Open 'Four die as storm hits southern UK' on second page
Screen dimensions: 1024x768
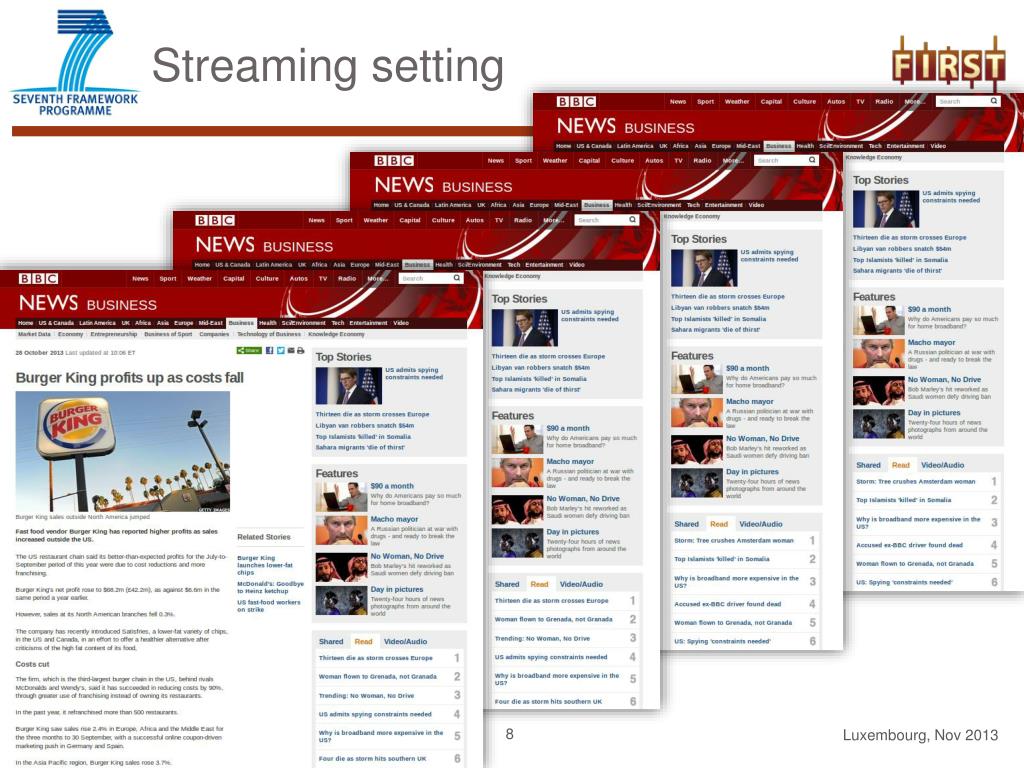point(548,701)
